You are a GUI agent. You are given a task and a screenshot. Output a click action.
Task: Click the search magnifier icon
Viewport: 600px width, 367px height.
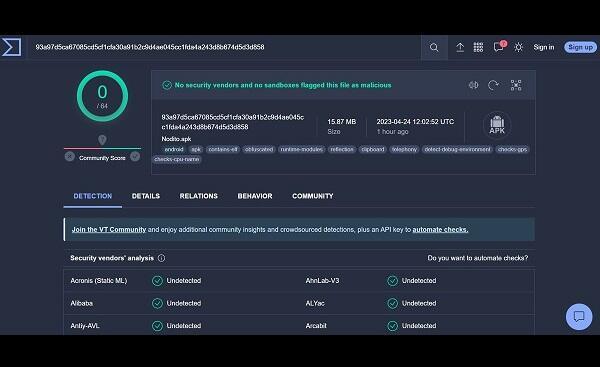434,47
